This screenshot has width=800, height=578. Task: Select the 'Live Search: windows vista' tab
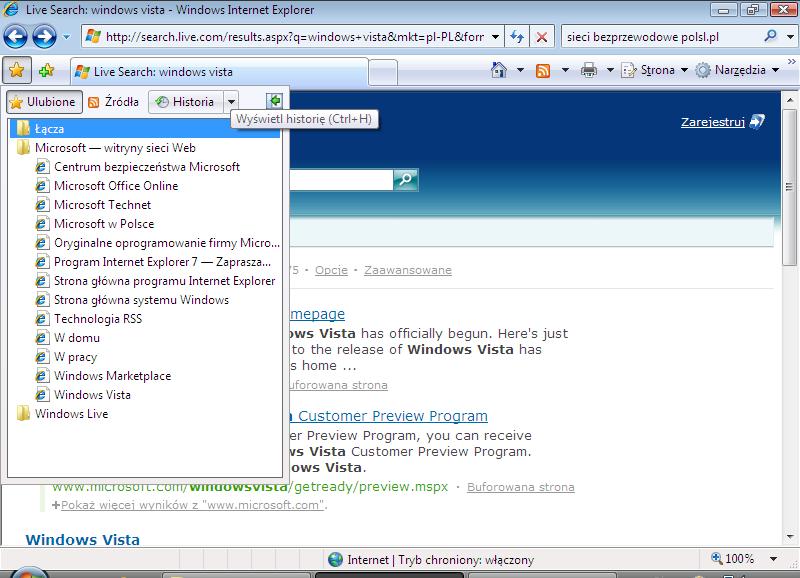pyautogui.click(x=219, y=72)
